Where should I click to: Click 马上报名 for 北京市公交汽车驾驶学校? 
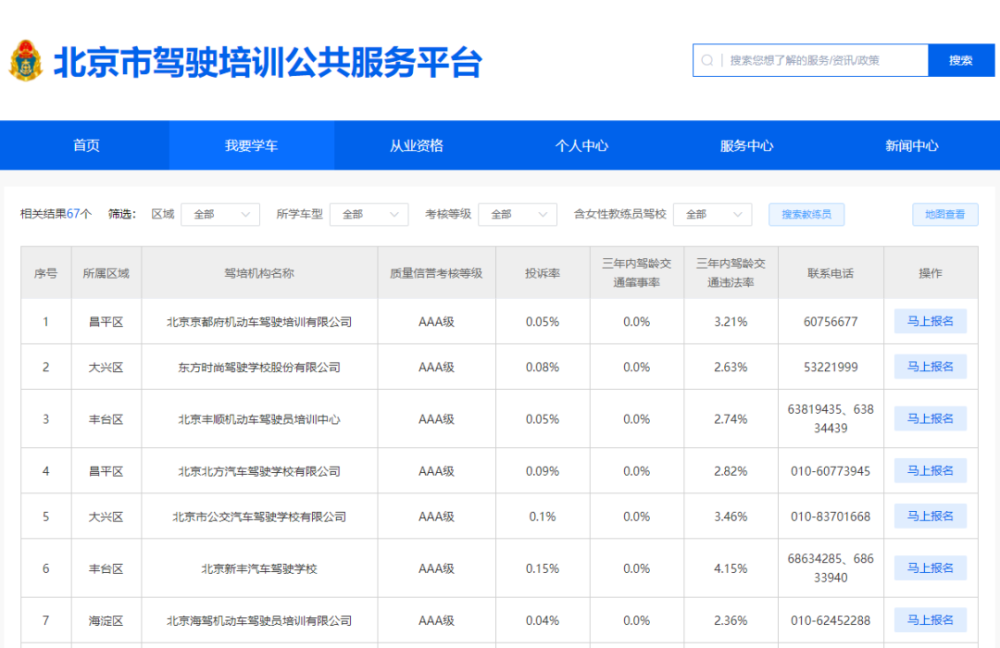(x=930, y=516)
